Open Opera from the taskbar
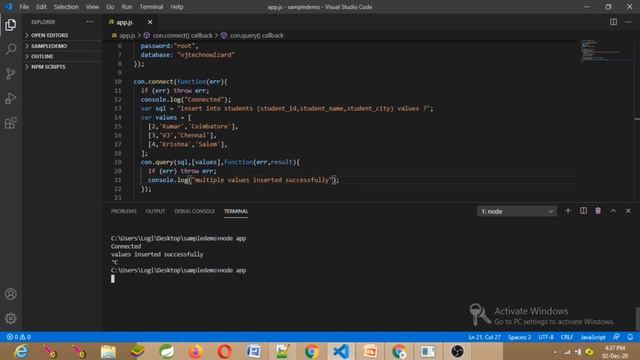This screenshot has height=360, width=640. coord(224,351)
